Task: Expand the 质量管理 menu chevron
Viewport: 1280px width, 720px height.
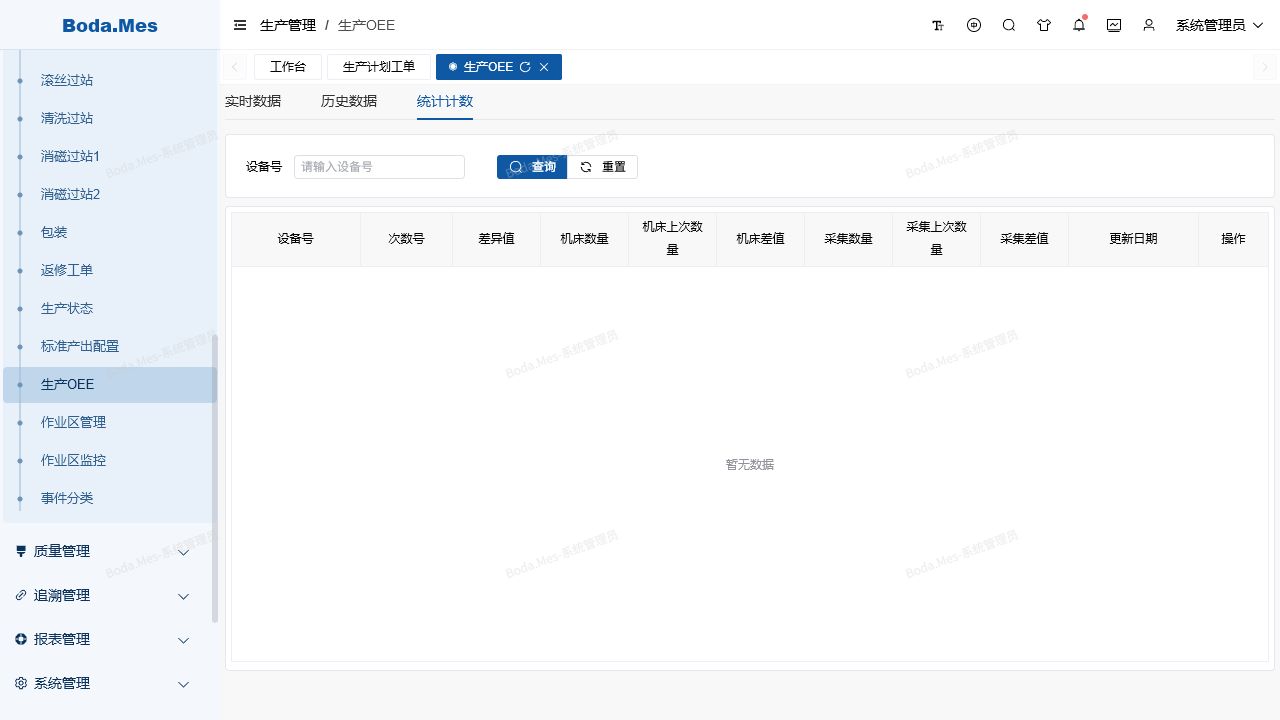Action: [183, 552]
